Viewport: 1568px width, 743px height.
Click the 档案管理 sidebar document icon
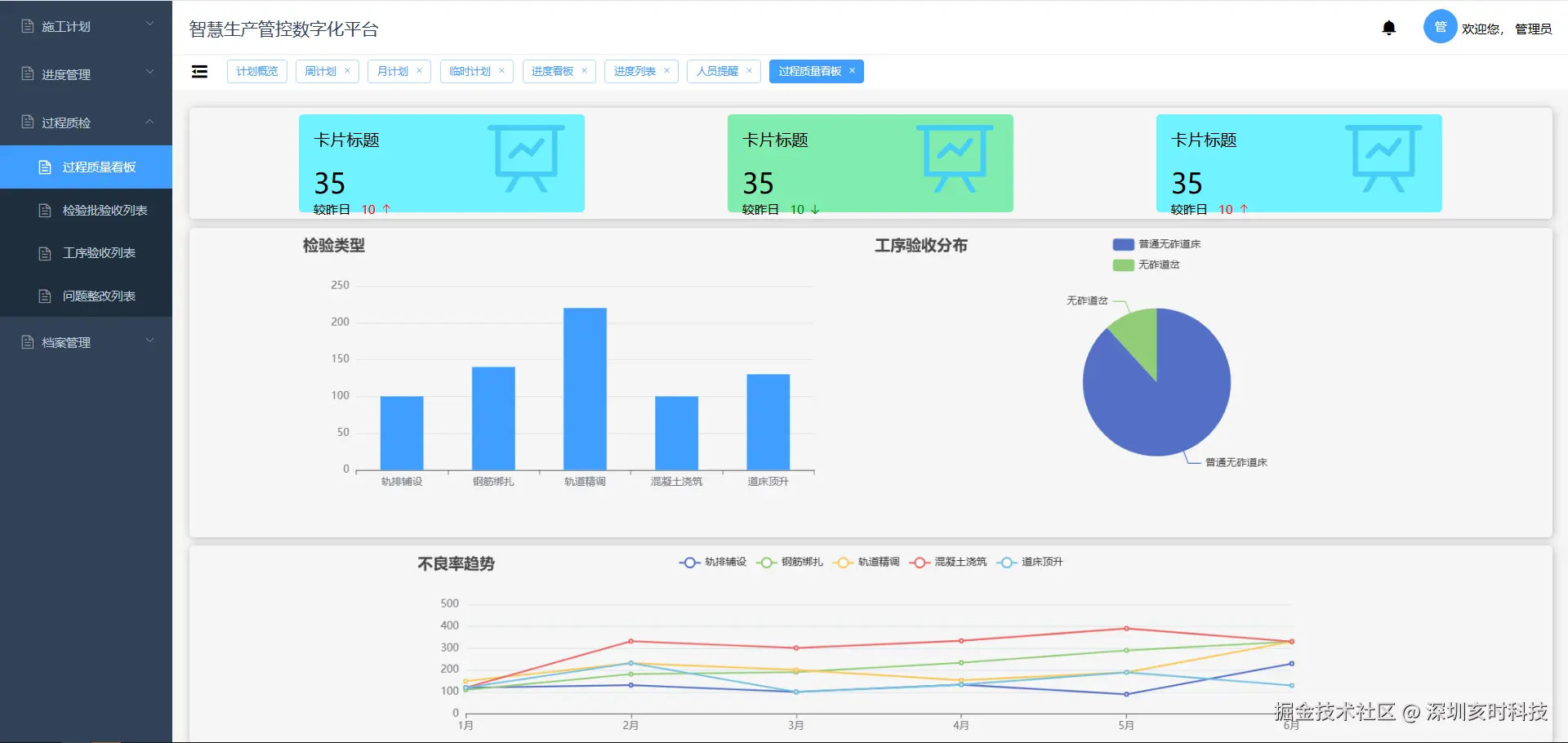click(x=28, y=342)
